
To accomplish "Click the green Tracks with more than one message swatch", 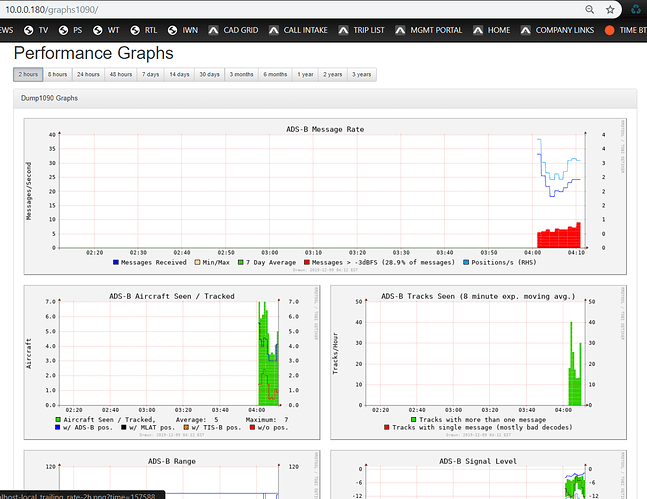I will tap(413, 420).
